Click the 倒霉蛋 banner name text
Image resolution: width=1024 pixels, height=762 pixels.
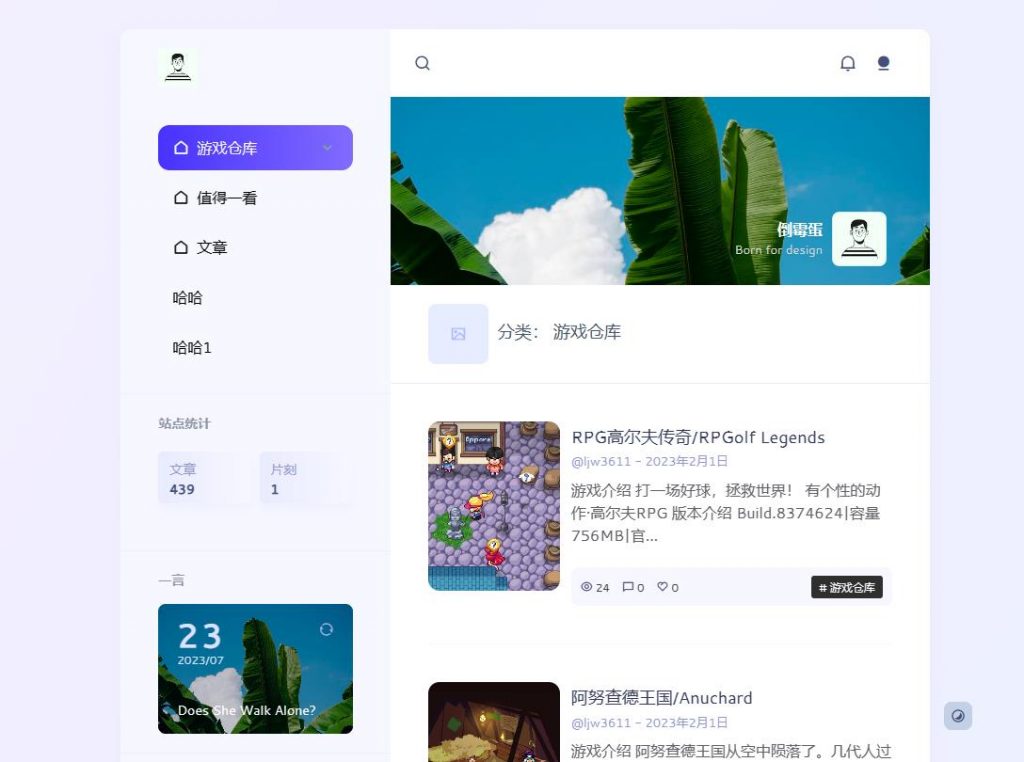(799, 230)
